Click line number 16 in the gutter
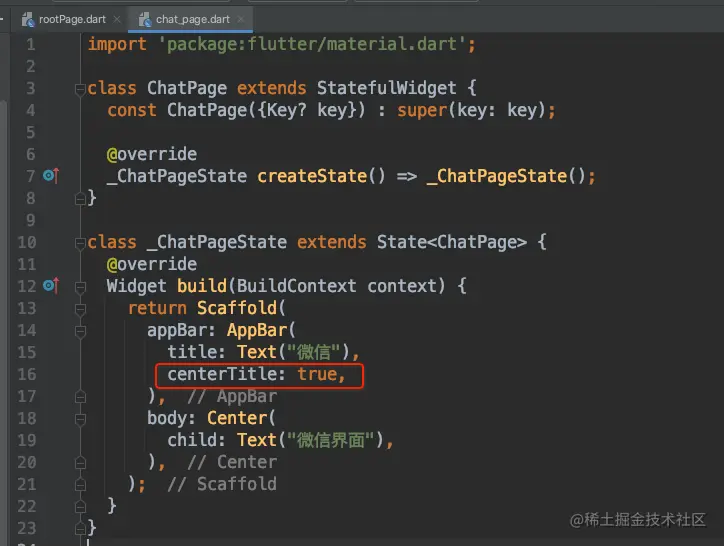 pos(27,374)
